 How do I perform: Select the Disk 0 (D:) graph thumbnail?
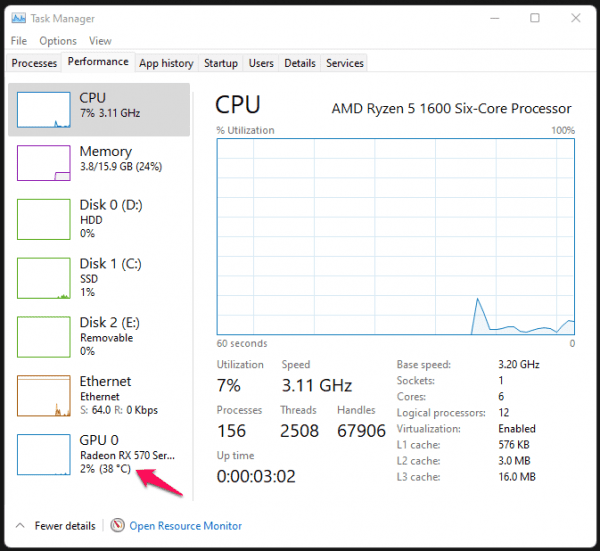click(44, 219)
